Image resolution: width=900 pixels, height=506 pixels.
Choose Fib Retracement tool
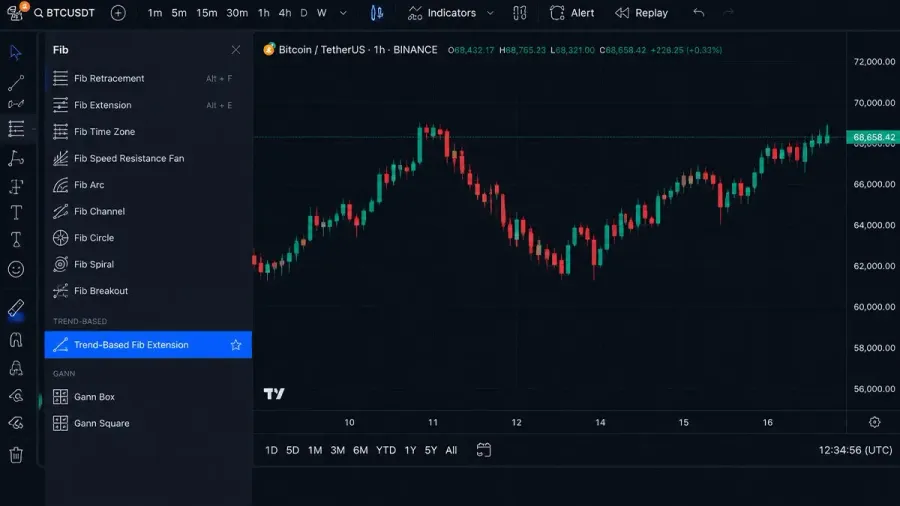coord(148,79)
